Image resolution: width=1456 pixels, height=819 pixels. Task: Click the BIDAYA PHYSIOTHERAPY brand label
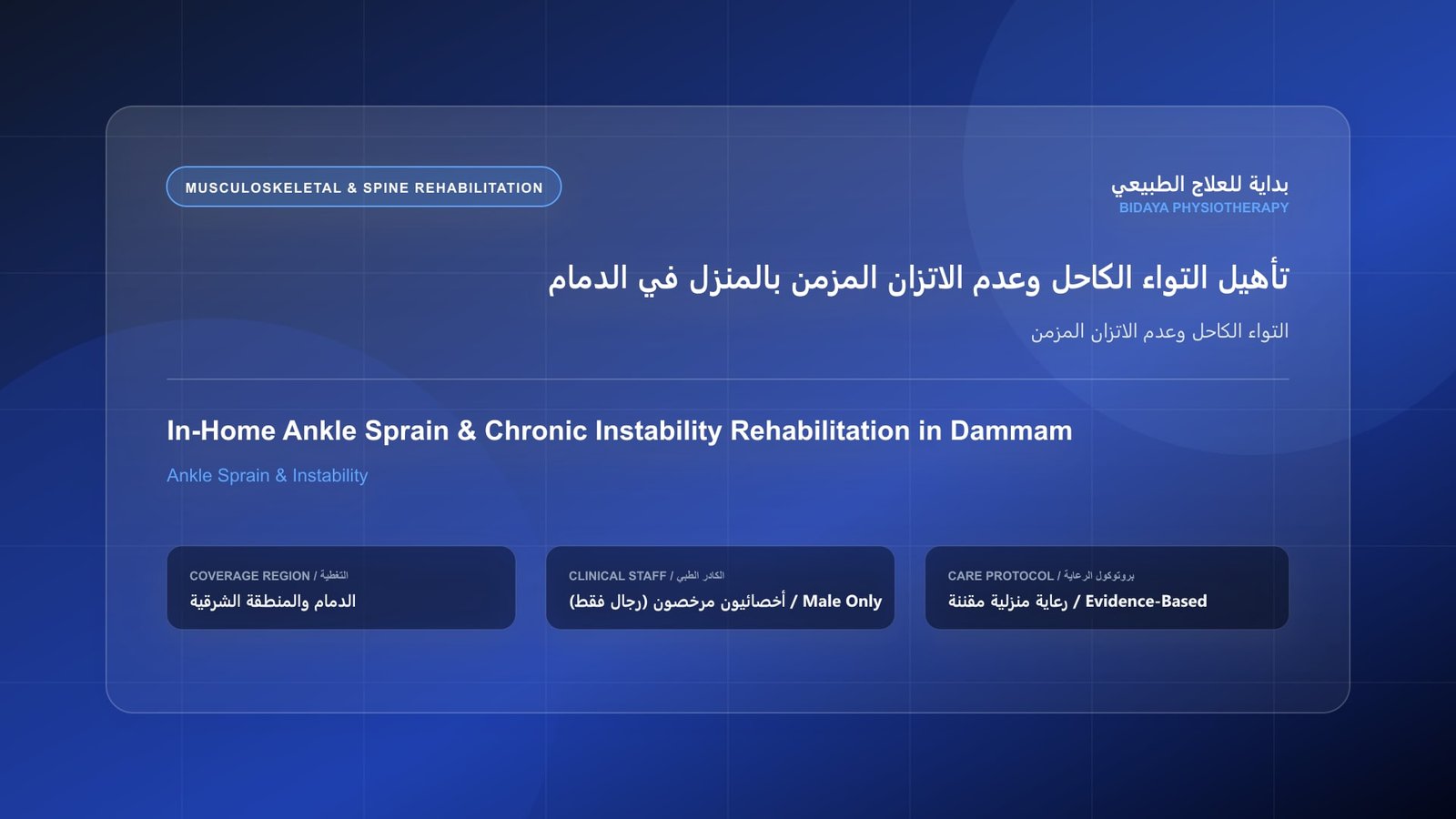tap(1203, 207)
